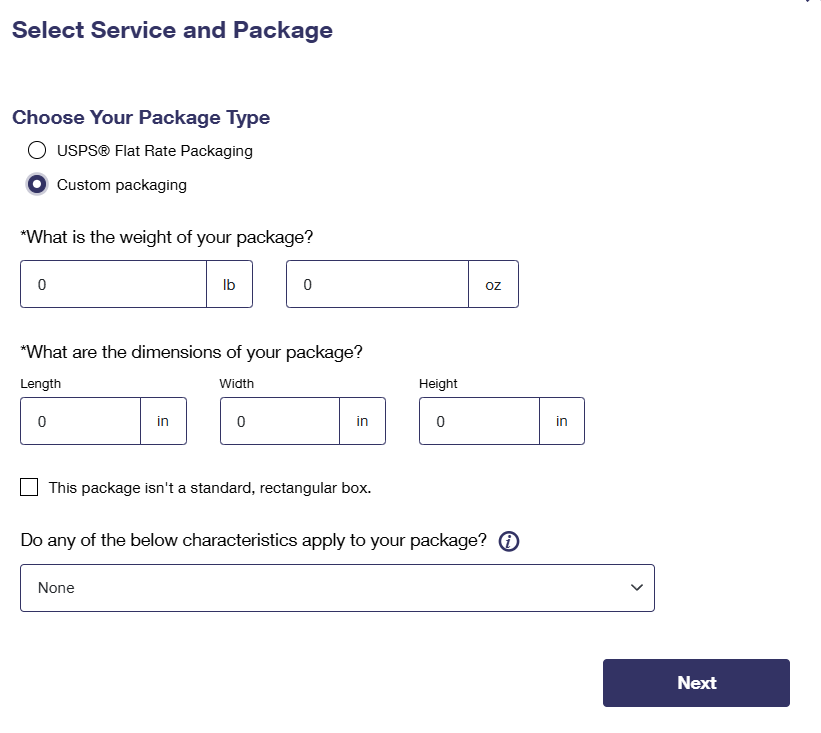Click the chevron arrow on the characteristics dropdown
821x733 pixels.
(637, 588)
